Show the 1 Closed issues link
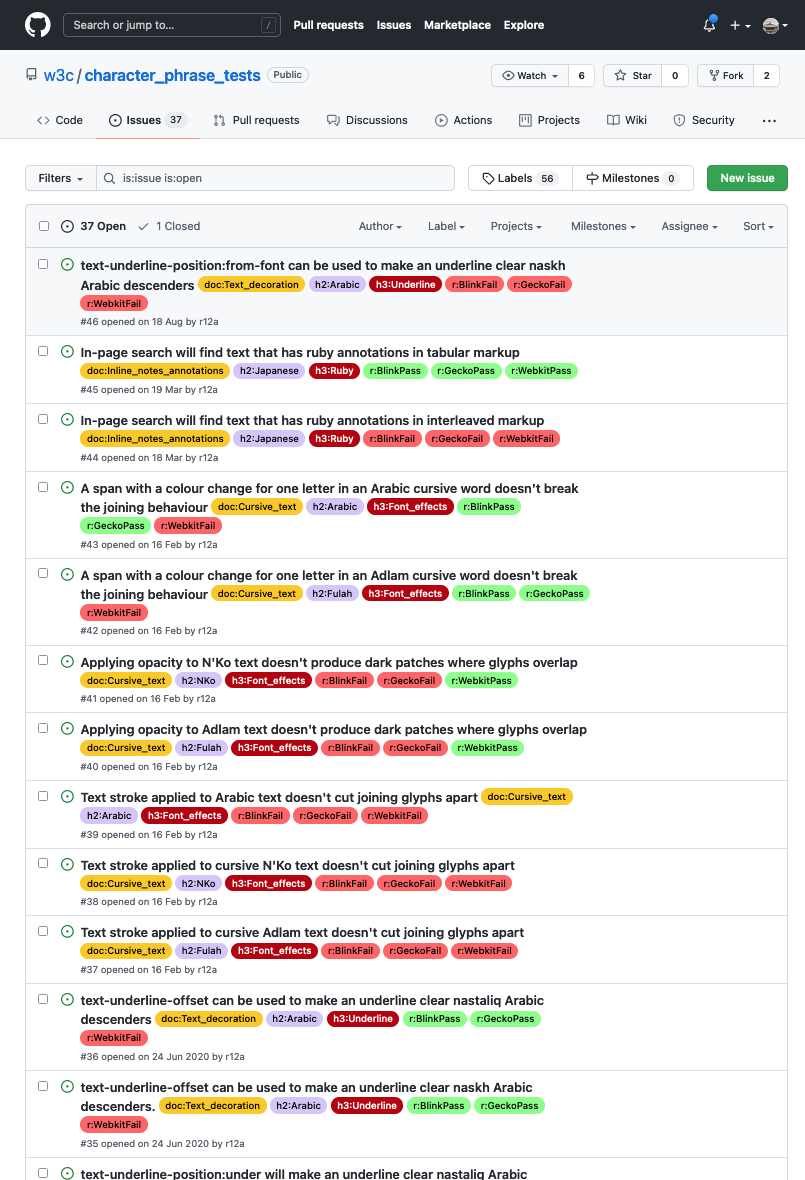The height and width of the screenshot is (1180, 805). [x=169, y=226]
